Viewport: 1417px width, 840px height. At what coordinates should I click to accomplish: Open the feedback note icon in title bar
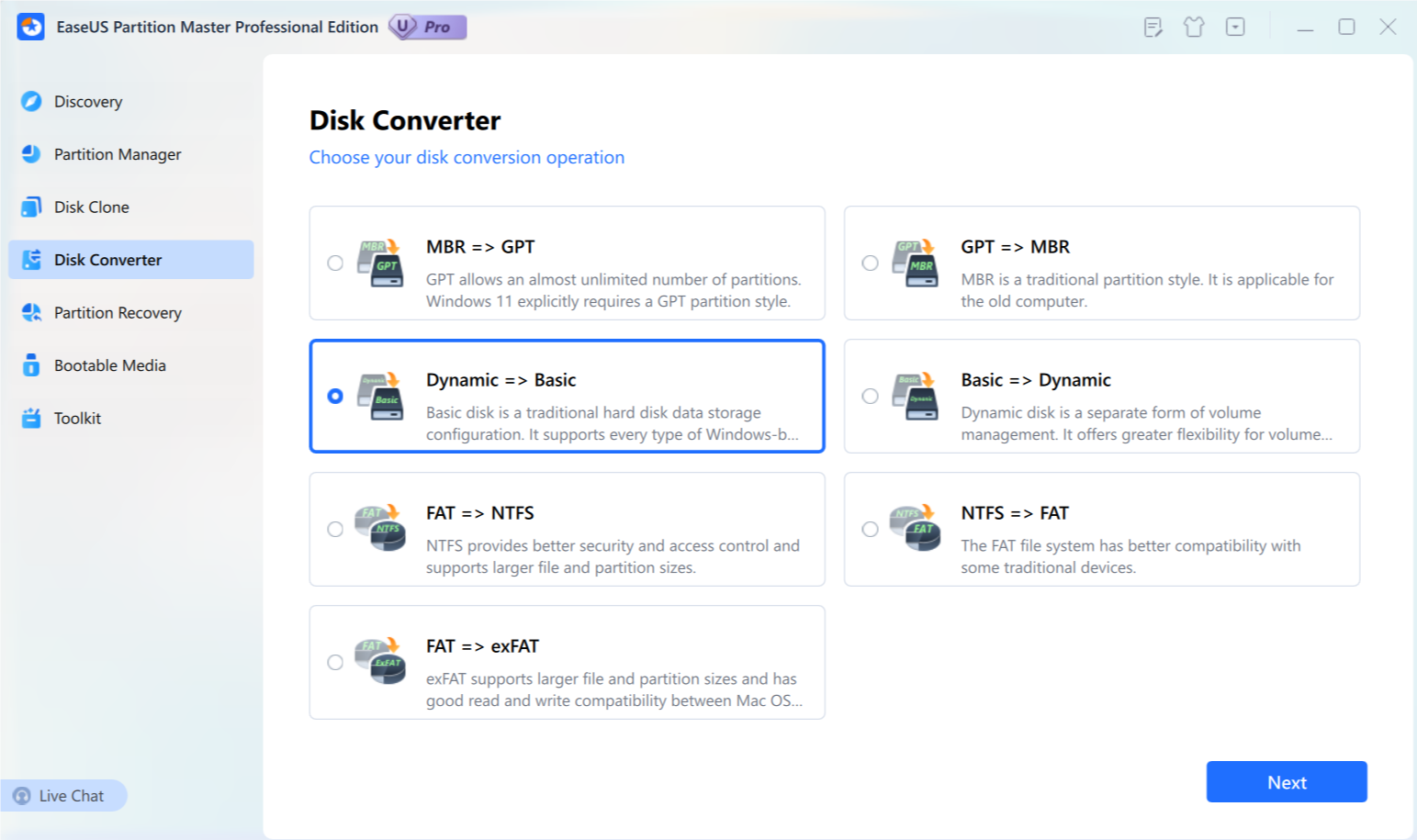(1153, 27)
